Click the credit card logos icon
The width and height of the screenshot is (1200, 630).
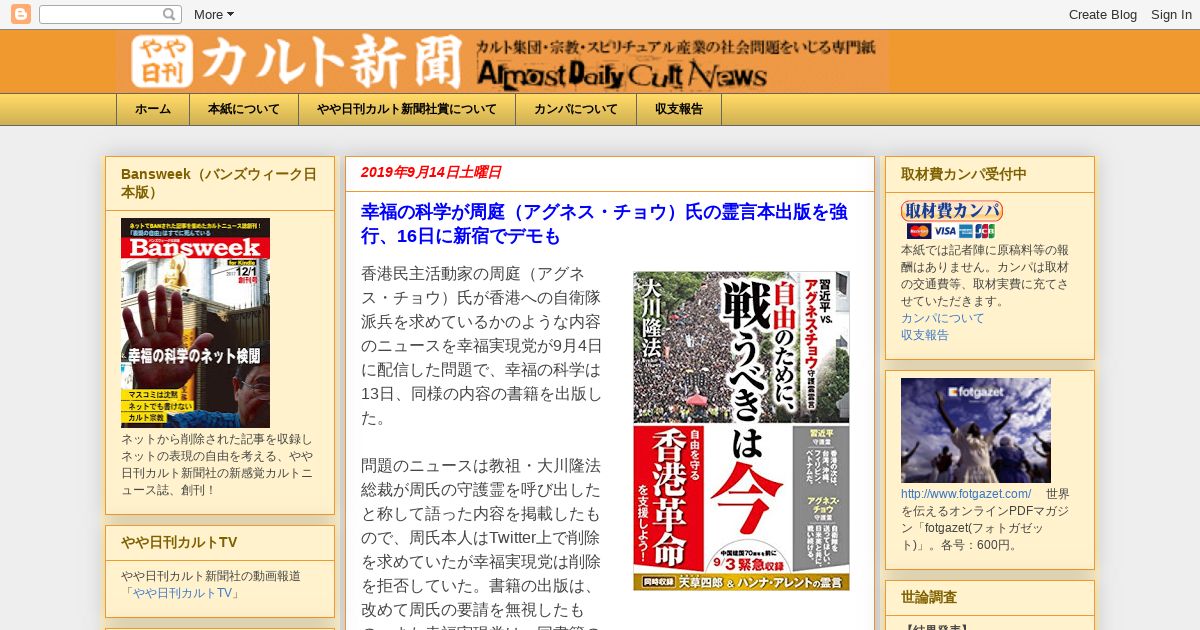click(x=950, y=231)
